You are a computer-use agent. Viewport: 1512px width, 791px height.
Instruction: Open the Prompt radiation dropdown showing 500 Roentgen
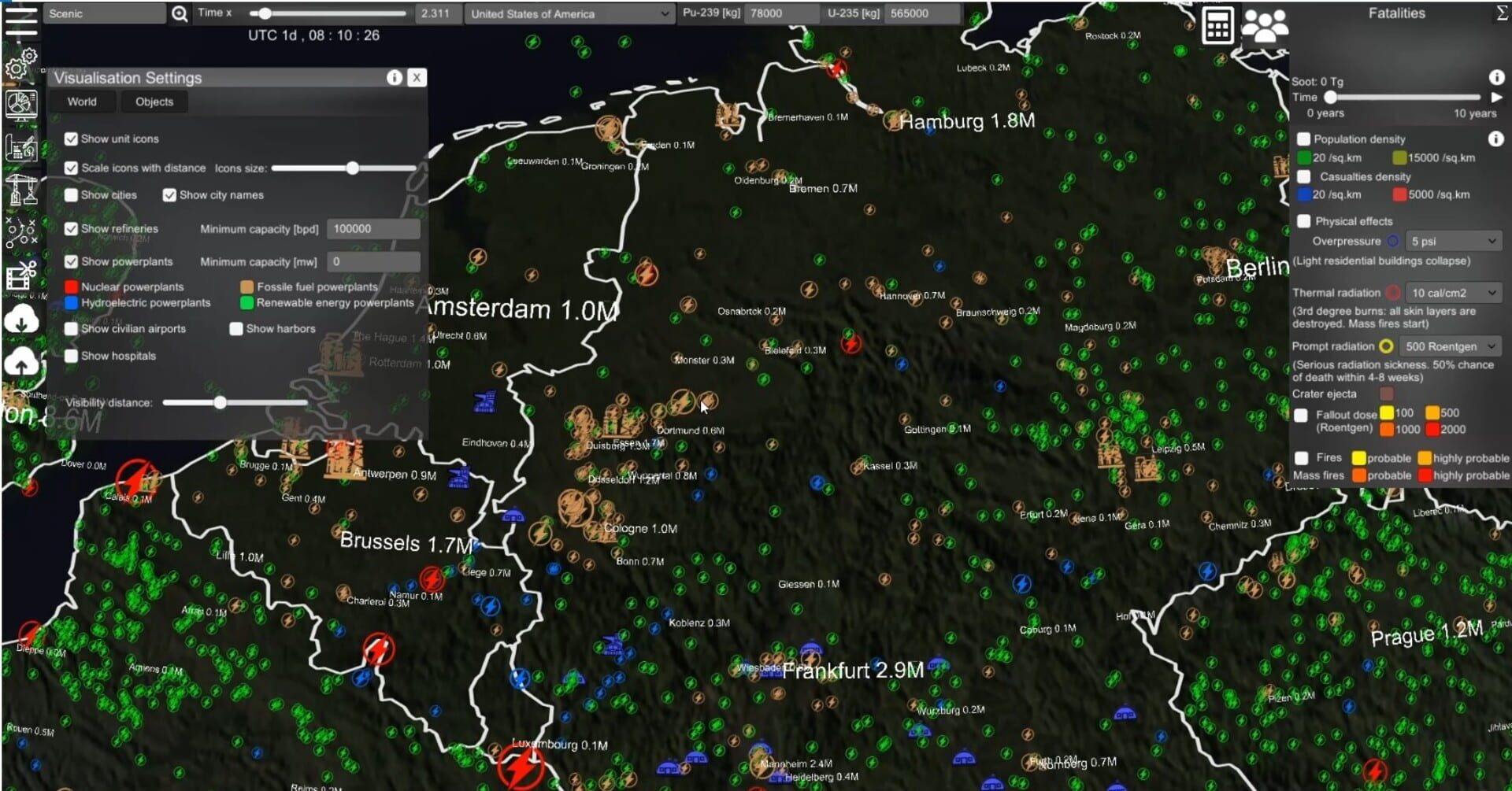pos(1451,346)
